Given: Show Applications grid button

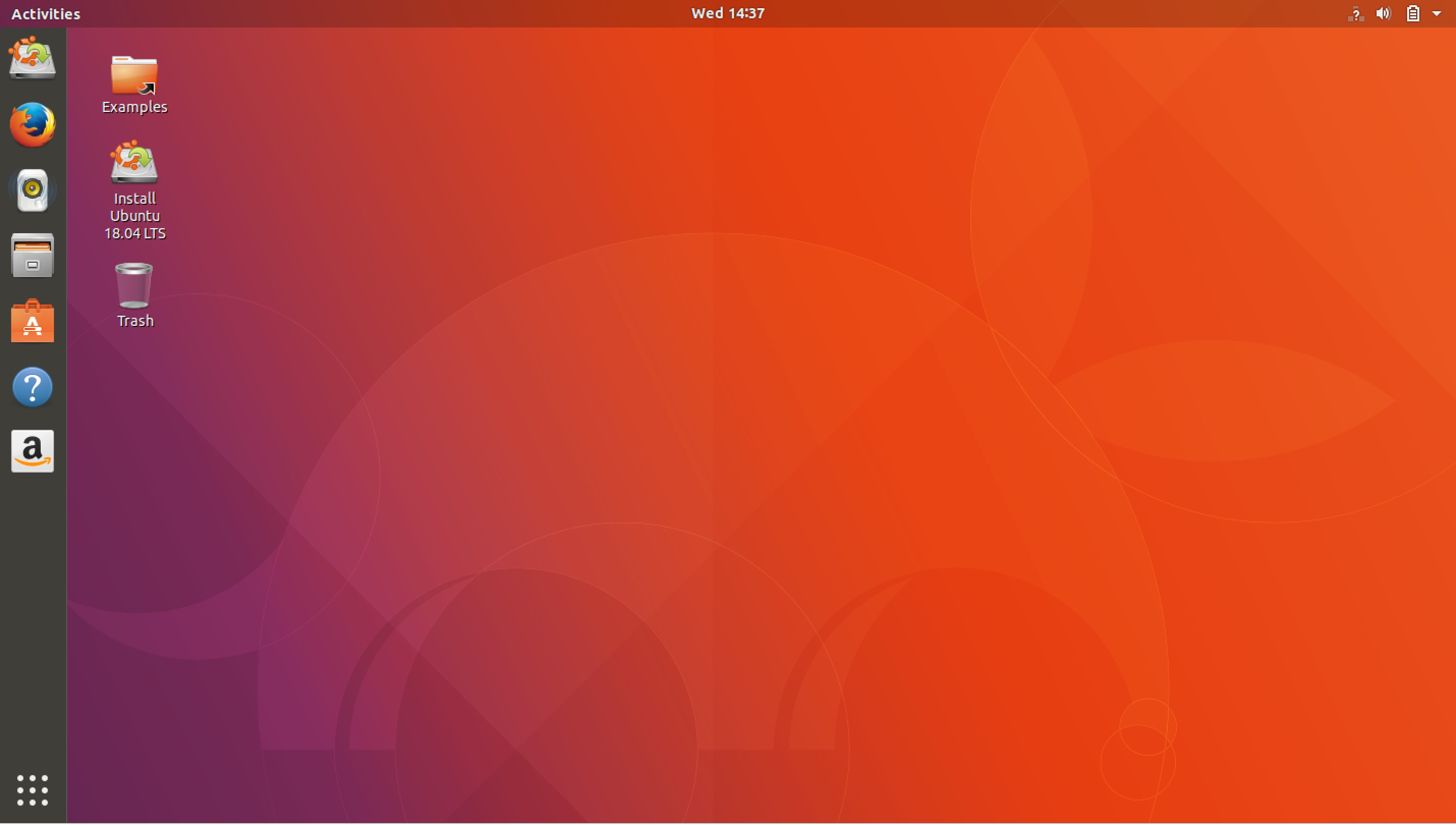Looking at the screenshot, I should (x=32, y=790).
